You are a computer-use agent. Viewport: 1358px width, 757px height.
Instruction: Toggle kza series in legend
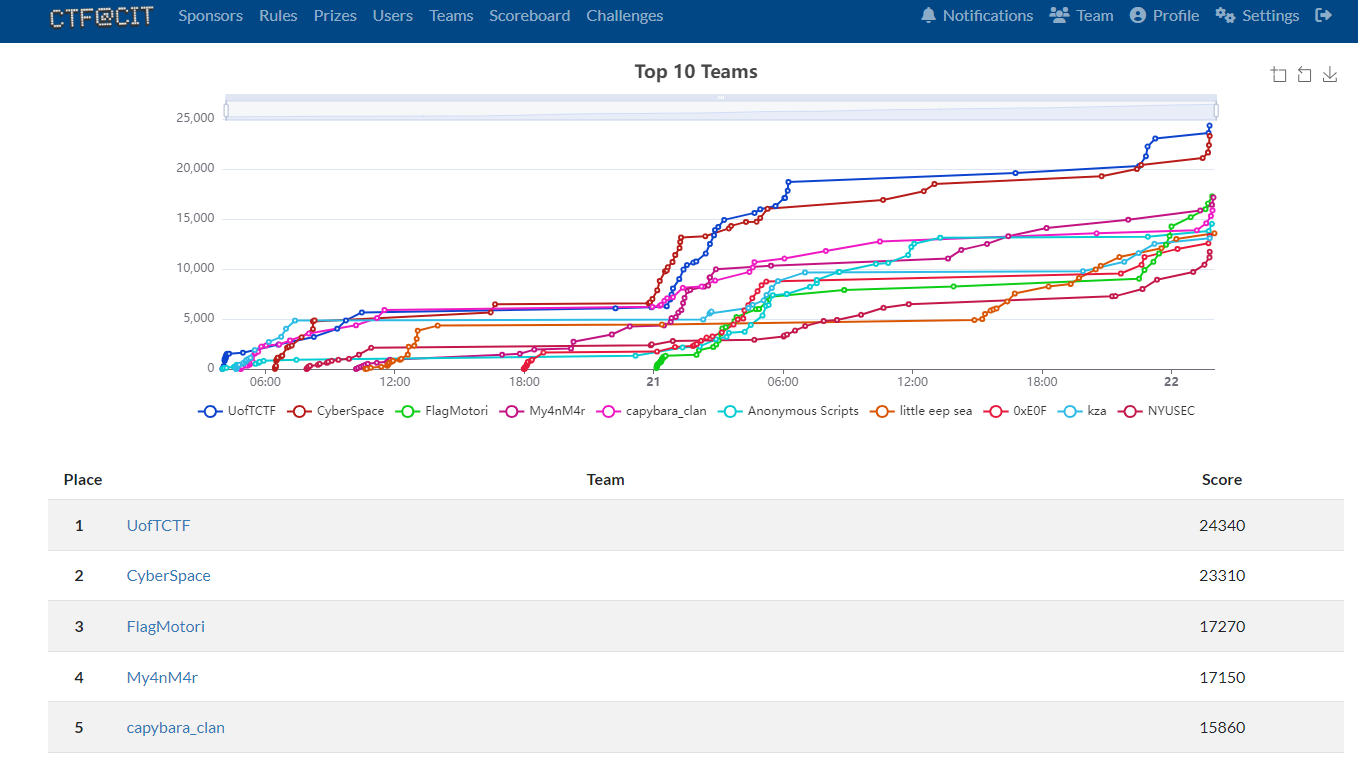coord(1083,411)
